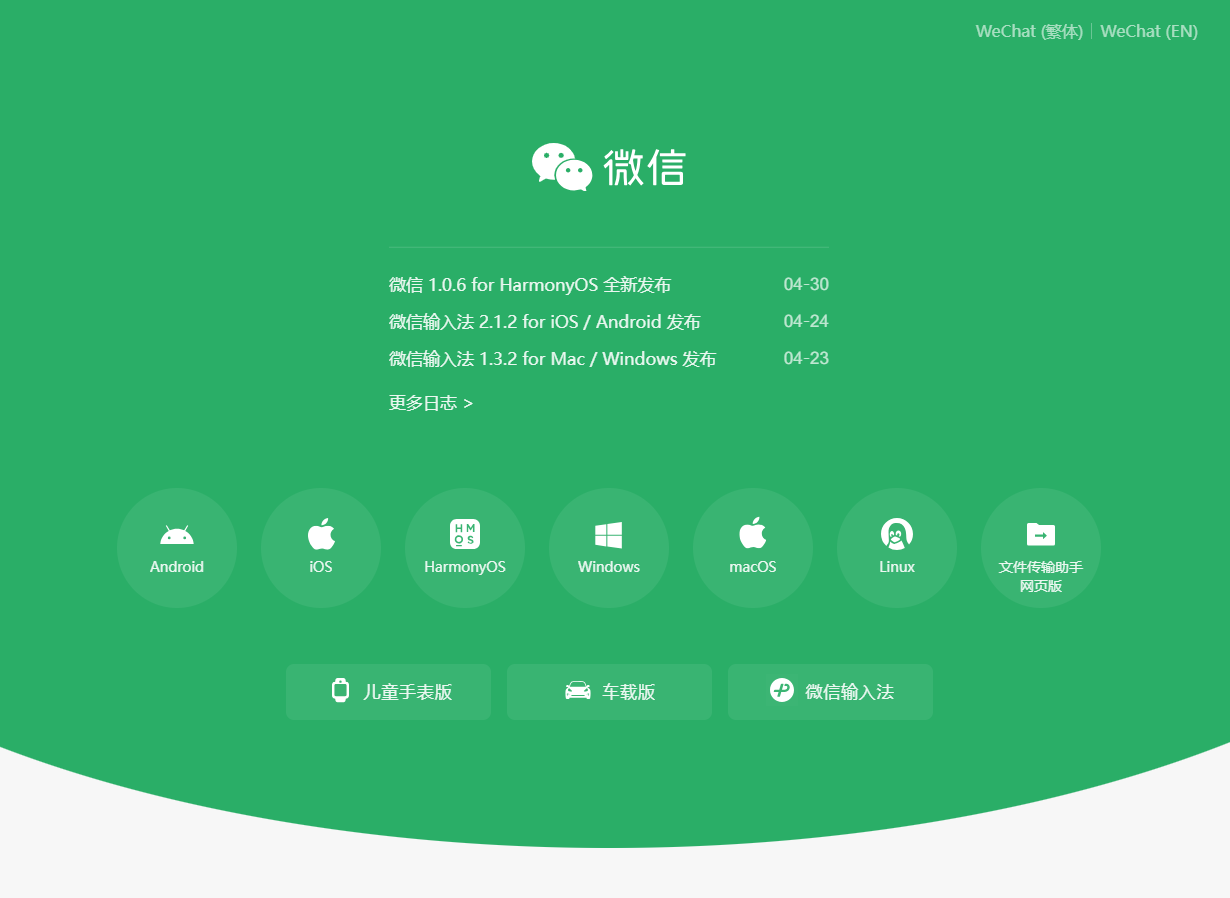1230x898 pixels.
Task: View 更多日志 link
Action: (x=431, y=403)
